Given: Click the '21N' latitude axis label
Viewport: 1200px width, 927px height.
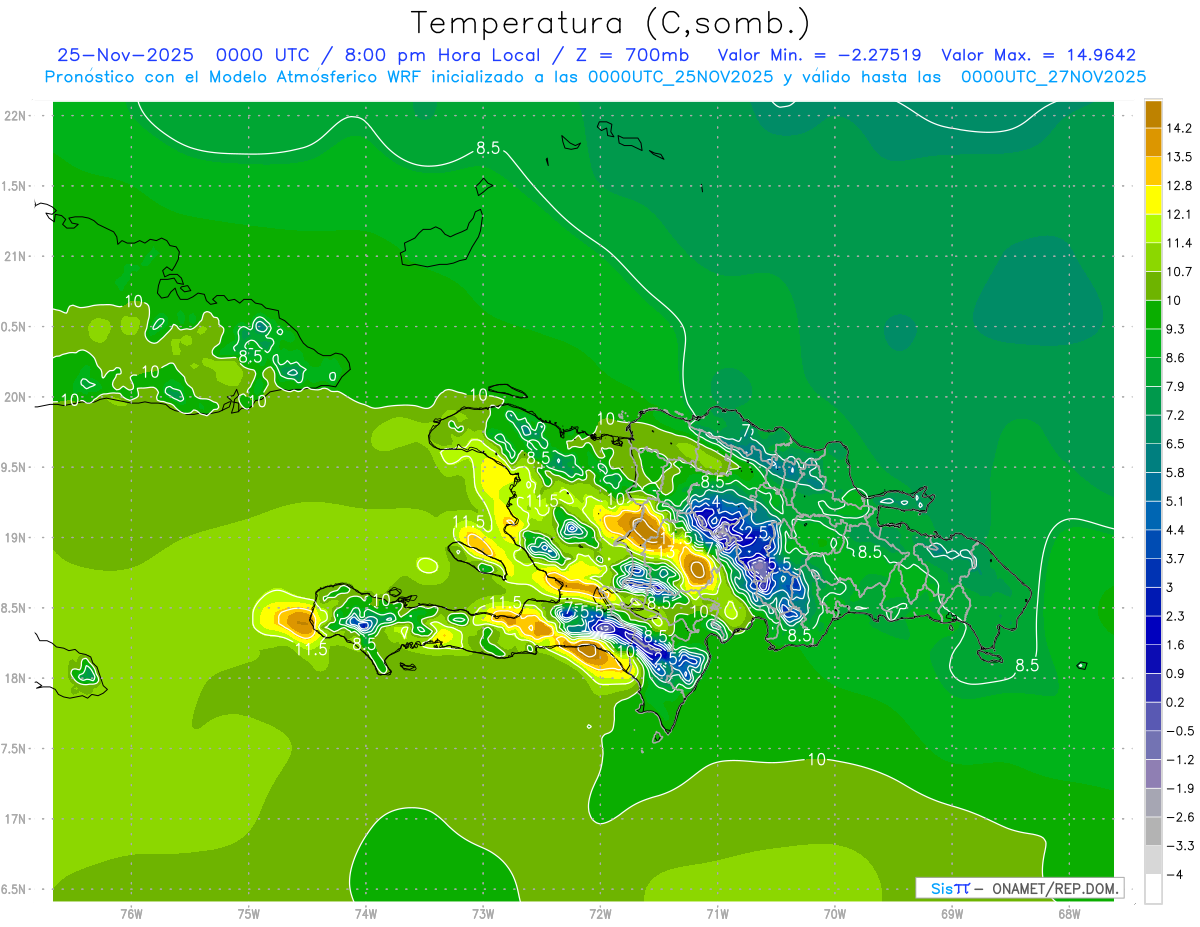Looking at the screenshot, I should point(16,256).
